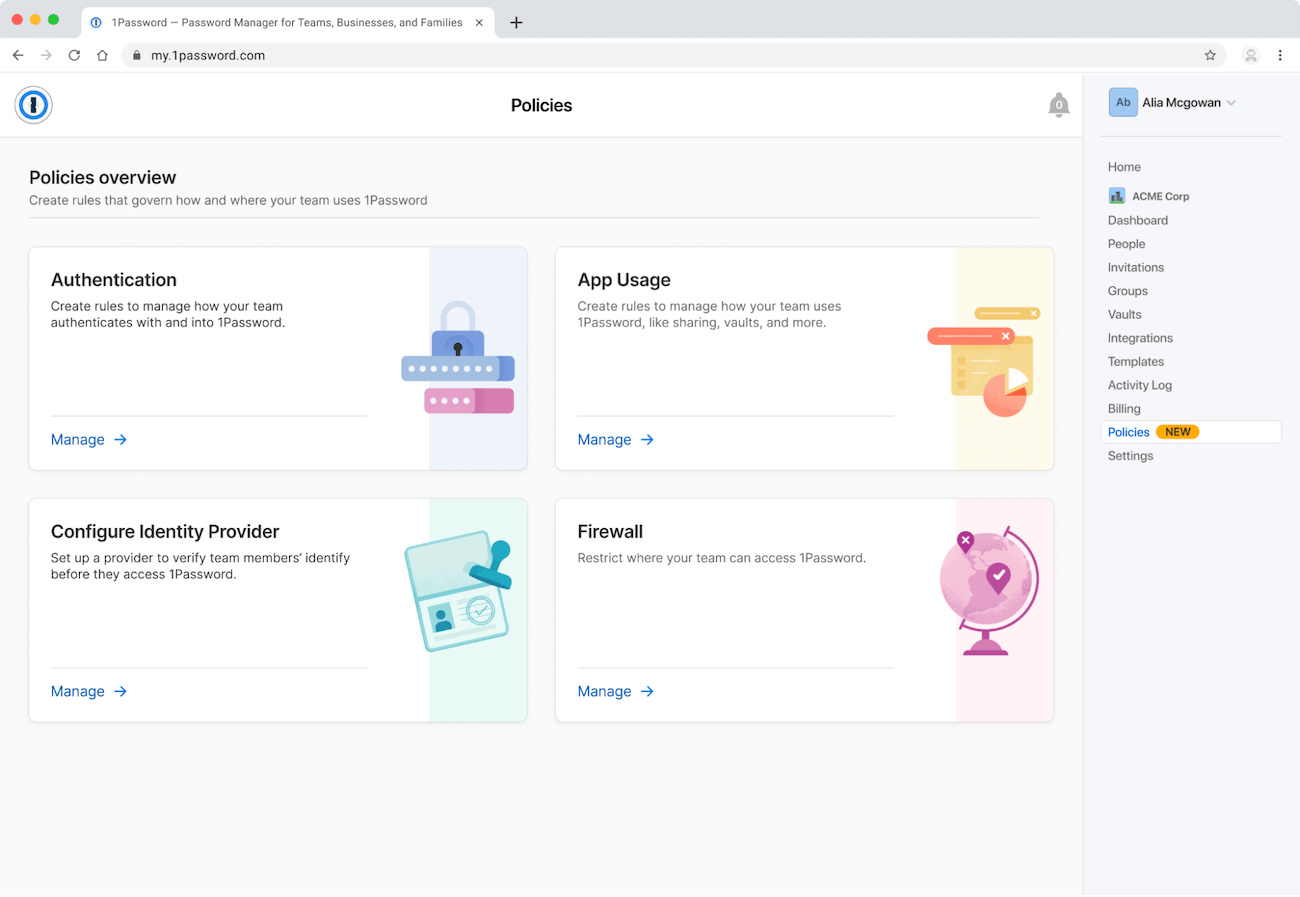The height and width of the screenshot is (897, 1300).
Task: Manage the Firewall policy
Action: (x=605, y=691)
